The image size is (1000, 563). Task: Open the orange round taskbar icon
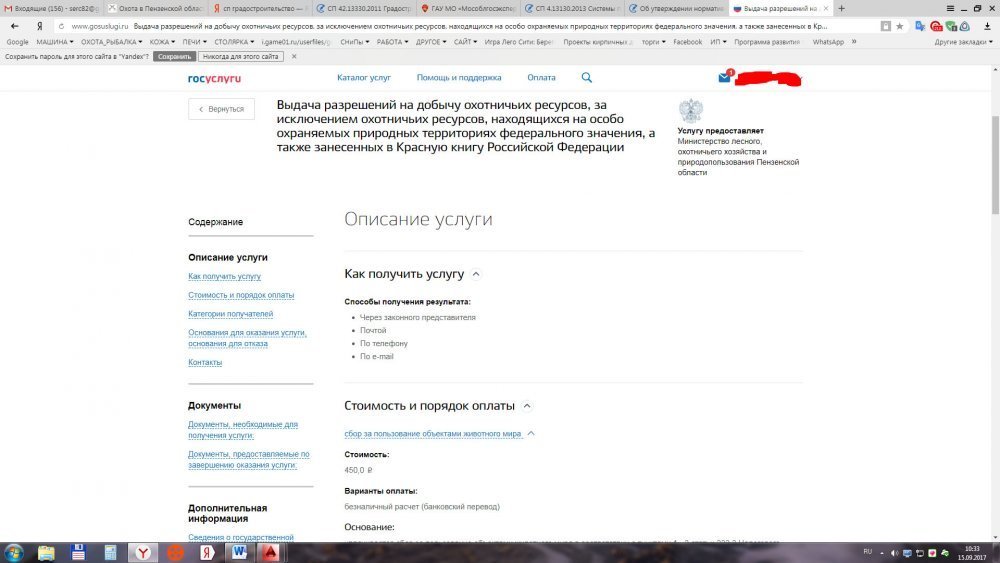coord(175,553)
